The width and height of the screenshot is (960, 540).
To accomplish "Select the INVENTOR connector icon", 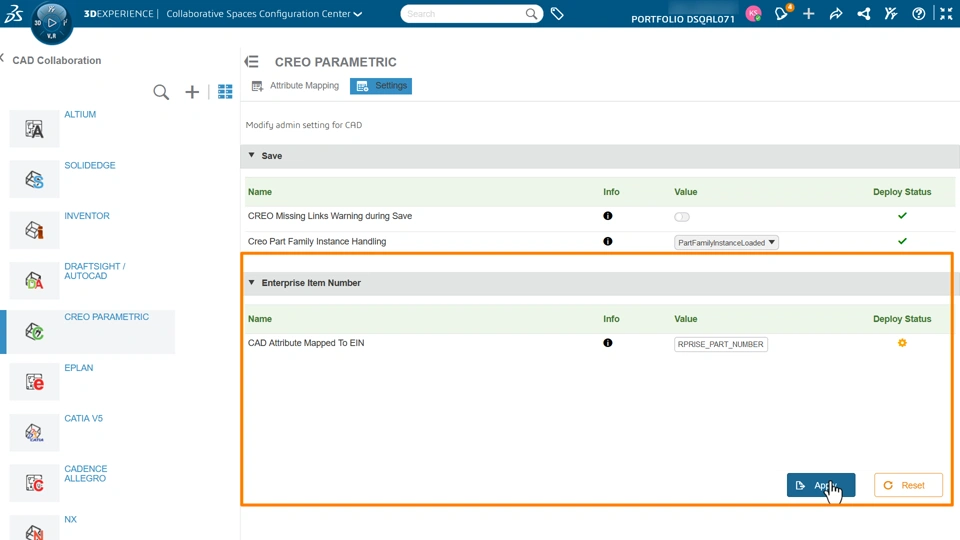I will pyautogui.click(x=34, y=230).
